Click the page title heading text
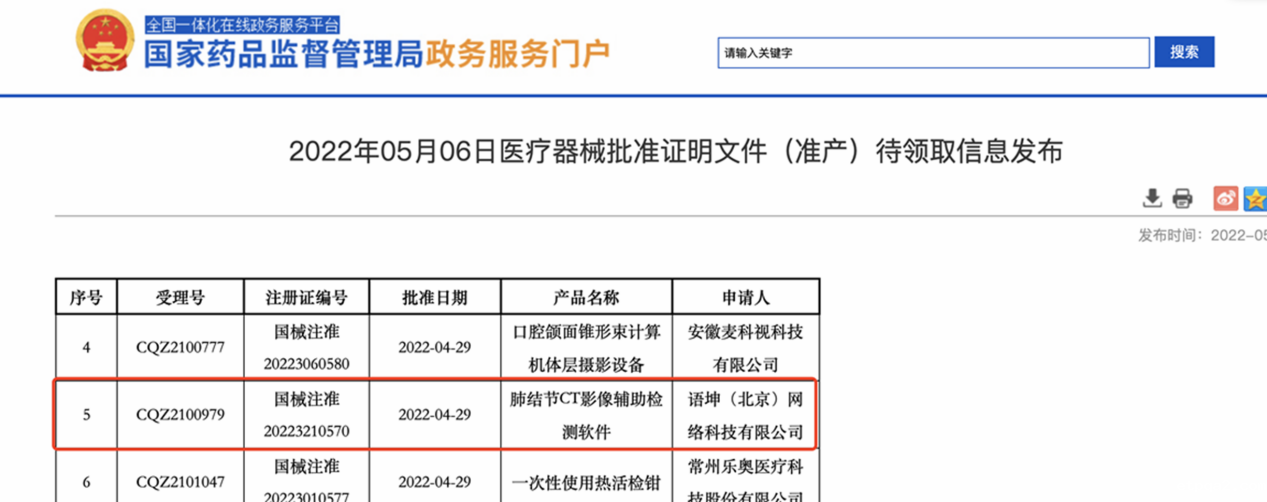The height and width of the screenshot is (502, 1267). click(x=675, y=152)
